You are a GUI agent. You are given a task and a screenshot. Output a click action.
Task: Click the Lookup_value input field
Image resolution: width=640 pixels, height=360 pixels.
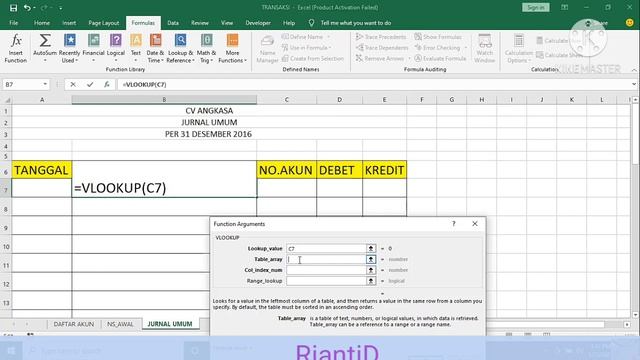(x=326, y=248)
